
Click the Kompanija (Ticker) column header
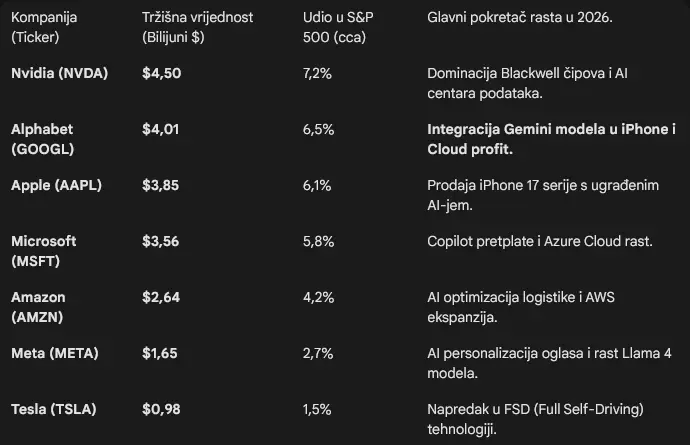click(x=44, y=27)
